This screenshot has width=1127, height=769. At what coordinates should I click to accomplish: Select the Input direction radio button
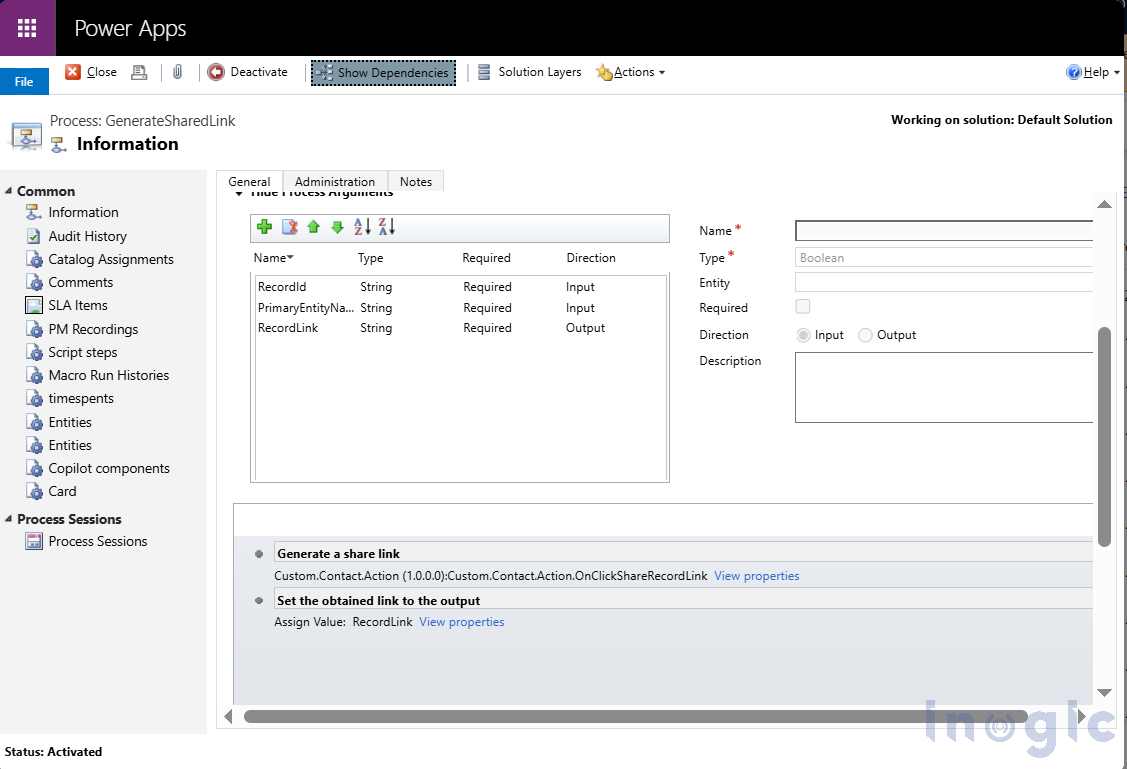804,335
